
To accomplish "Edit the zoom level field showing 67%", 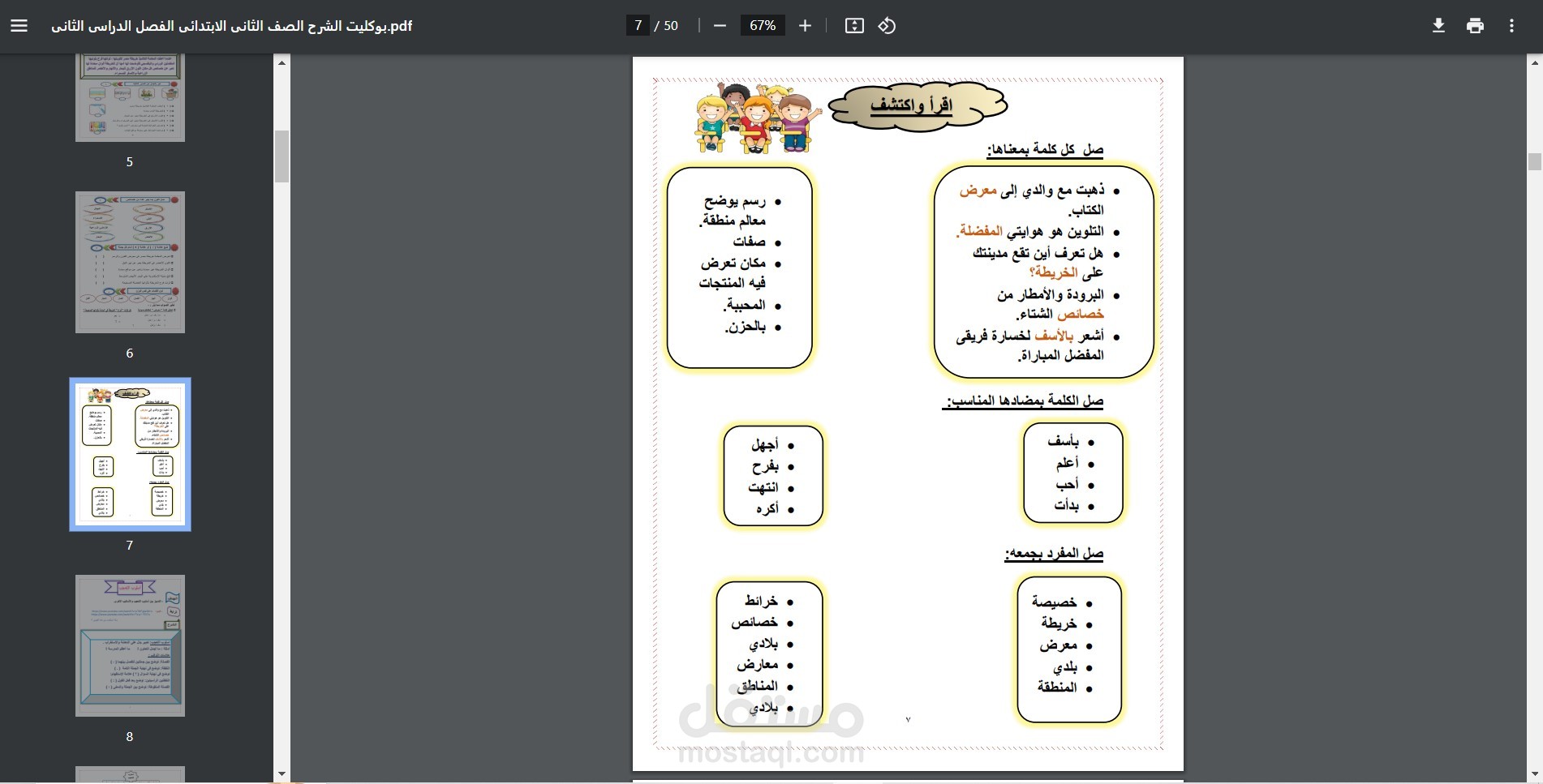I will pyautogui.click(x=763, y=26).
